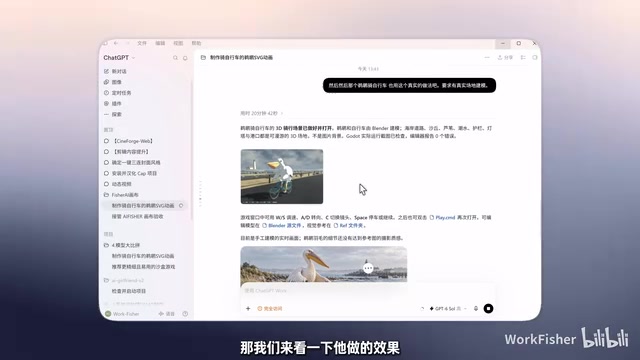Open the Play.cmd file link
Image resolution: width=640 pixels, height=360 pixels.
[x=442, y=218]
